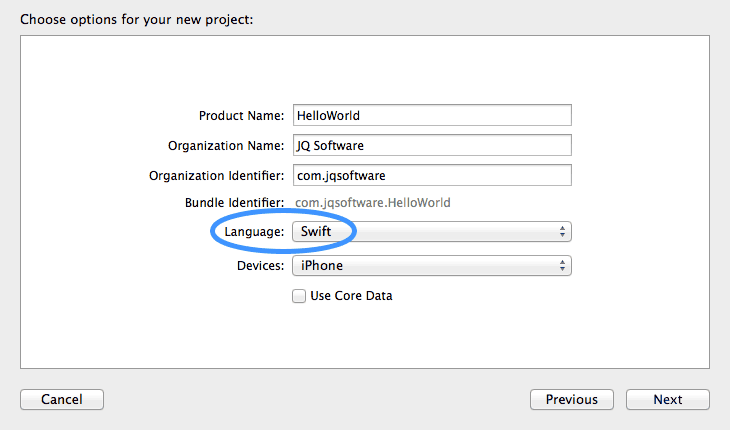The image size is (730, 430).
Task: Click the Language label
Action: click(254, 232)
